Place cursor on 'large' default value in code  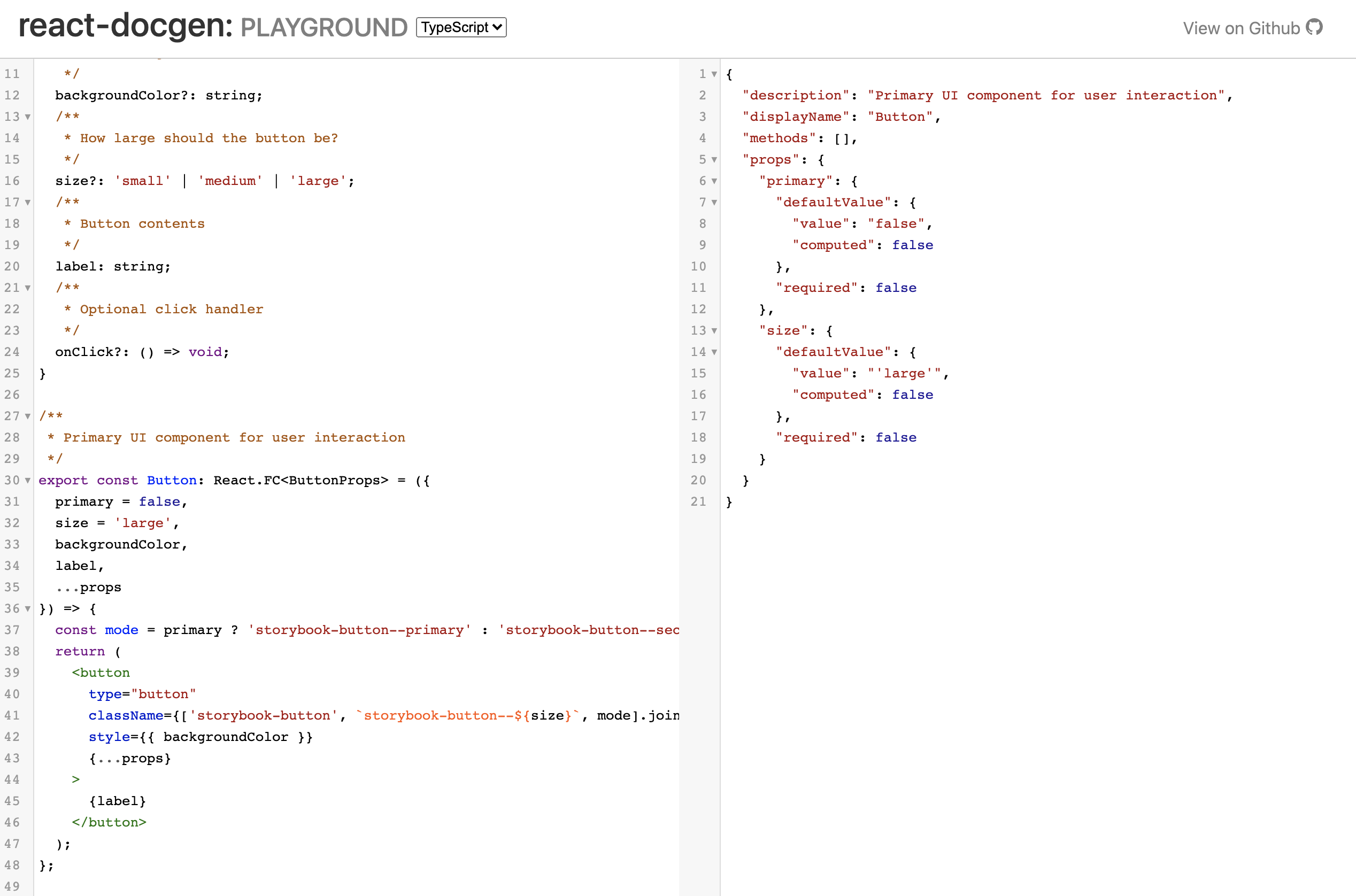pyautogui.click(x=143, y=523)
